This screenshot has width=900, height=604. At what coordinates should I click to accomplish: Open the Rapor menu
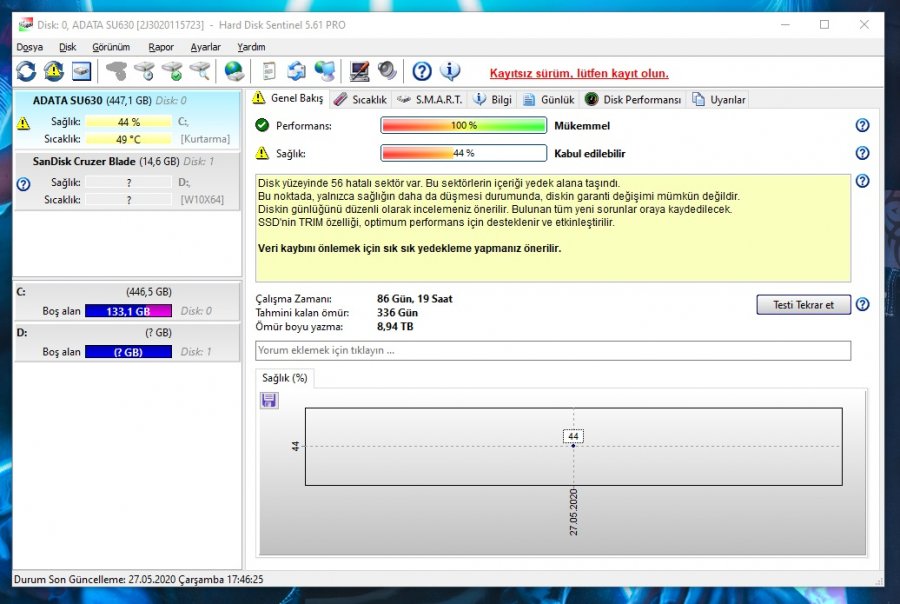(x=161, y=47)
